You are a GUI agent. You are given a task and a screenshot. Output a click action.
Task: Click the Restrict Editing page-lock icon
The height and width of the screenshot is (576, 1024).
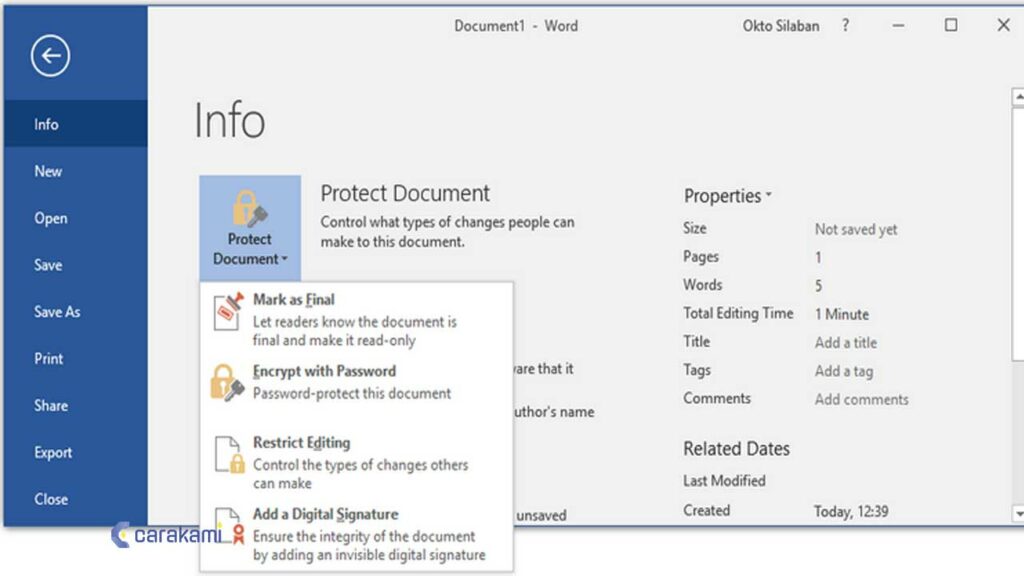[229, 455]
